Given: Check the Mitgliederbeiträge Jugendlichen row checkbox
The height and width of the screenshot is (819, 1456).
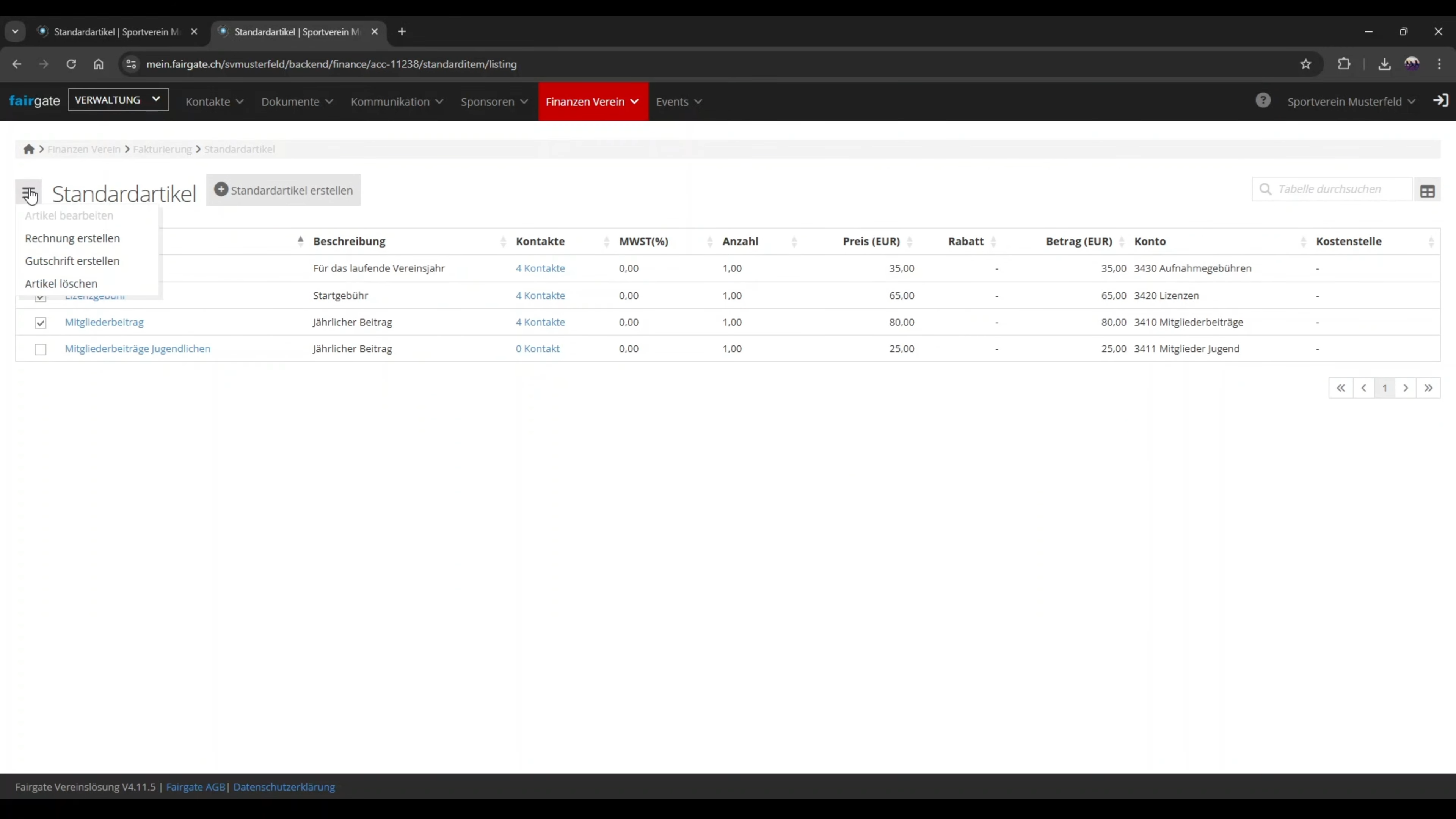Looking at the screenshot, I should tap(40, 349).
